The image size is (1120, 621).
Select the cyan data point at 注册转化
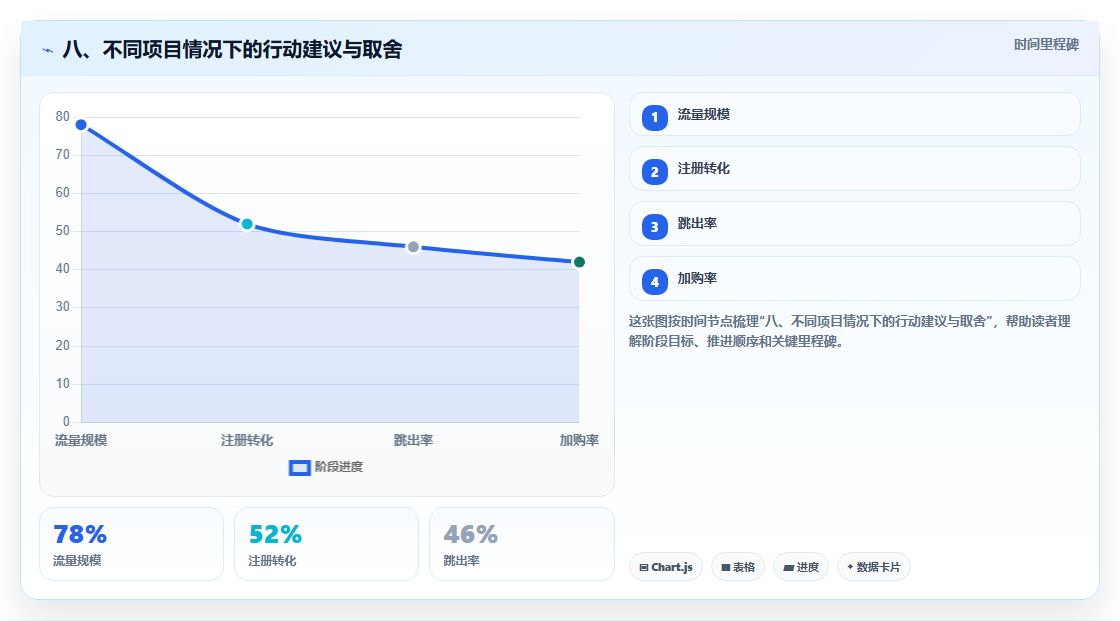[x=247, y=224]
